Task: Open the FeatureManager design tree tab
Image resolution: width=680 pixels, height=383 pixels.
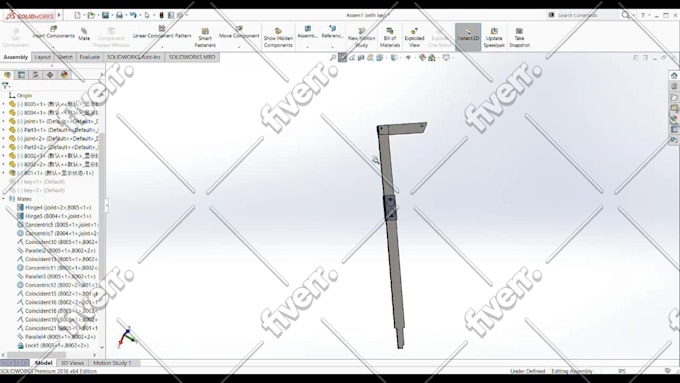Action: 7,75
